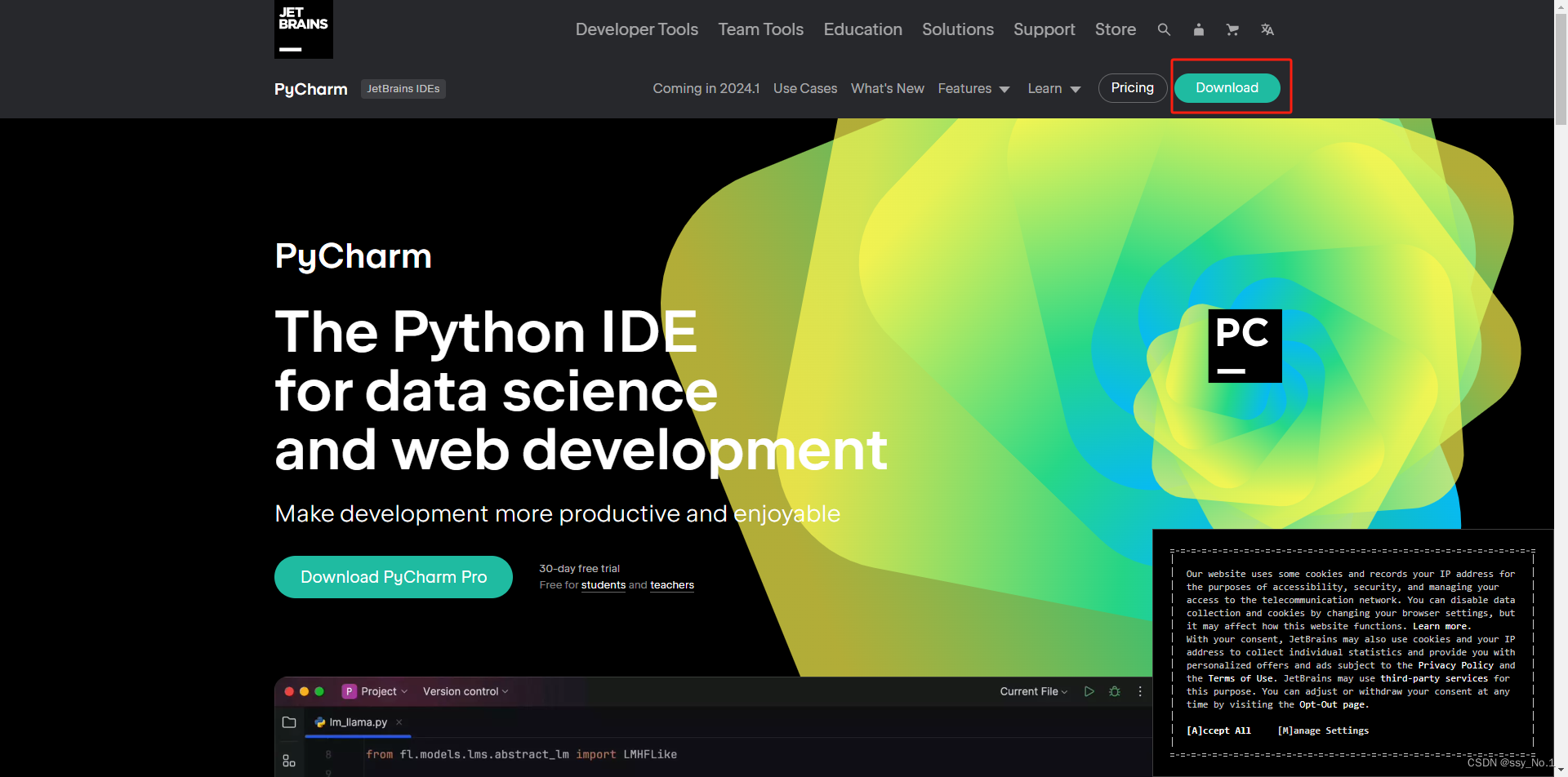This screenshot has height=777, width=1568.
Task: Open Team Tools menu
Action: 761,29
